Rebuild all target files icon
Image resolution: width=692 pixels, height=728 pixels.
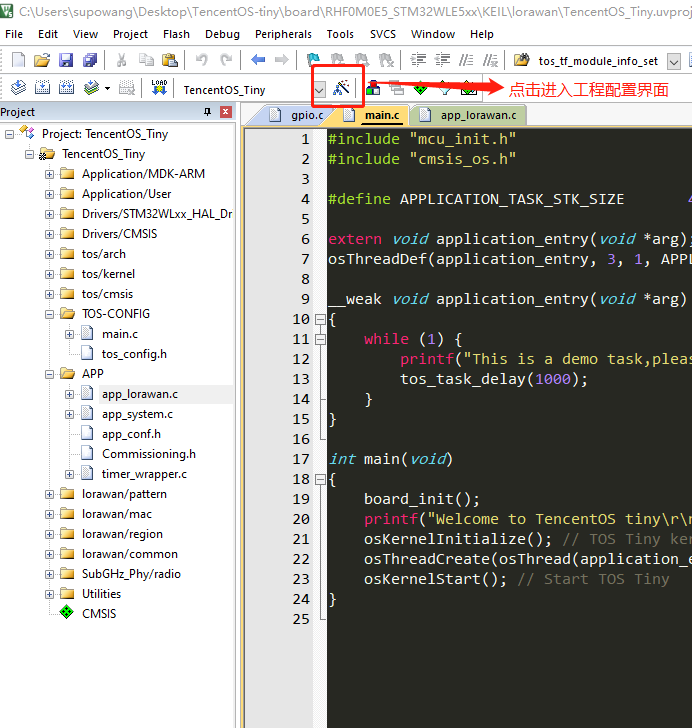(66, 87)
